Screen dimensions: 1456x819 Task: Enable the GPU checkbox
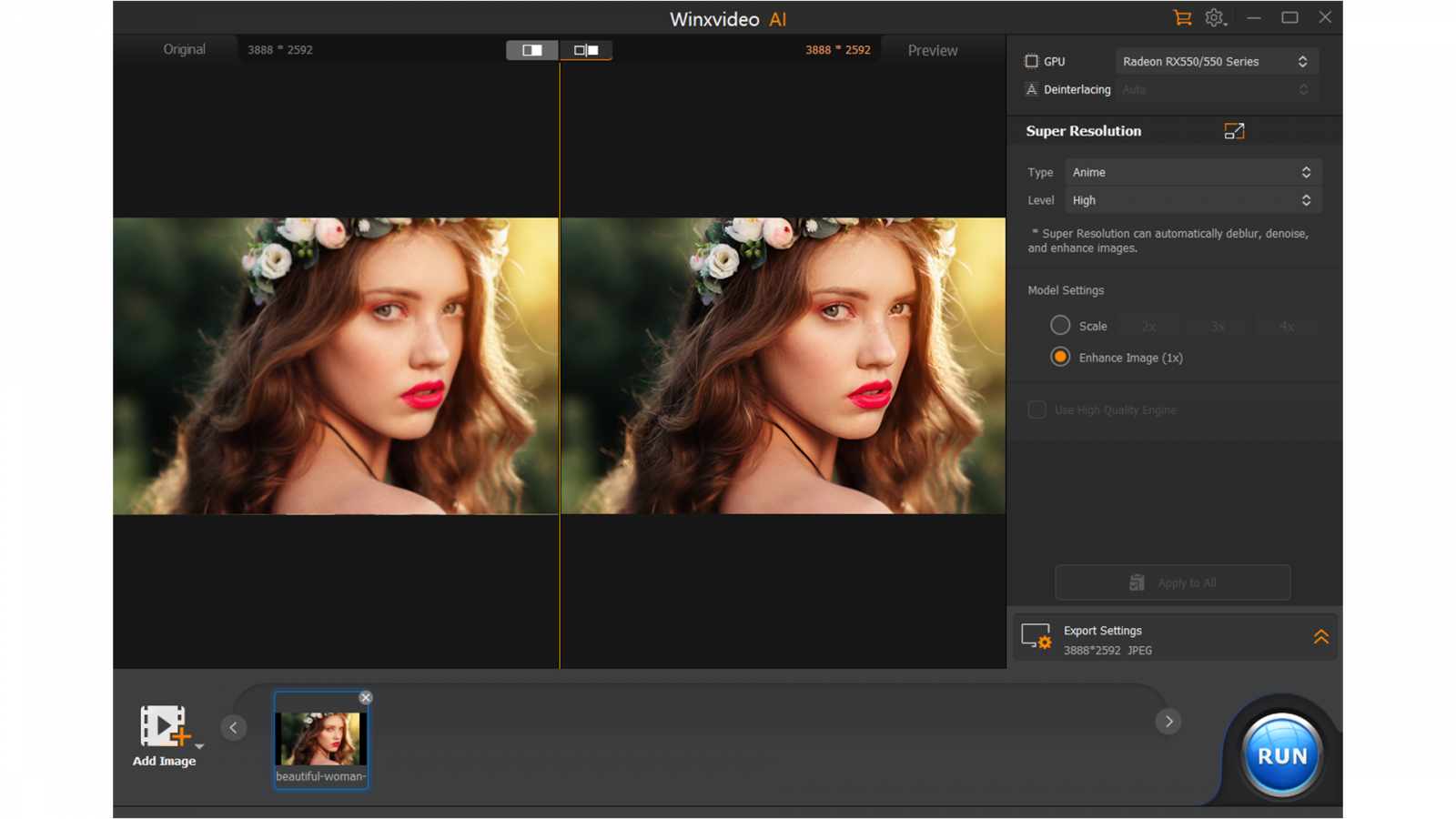(x=1031, y=61)
